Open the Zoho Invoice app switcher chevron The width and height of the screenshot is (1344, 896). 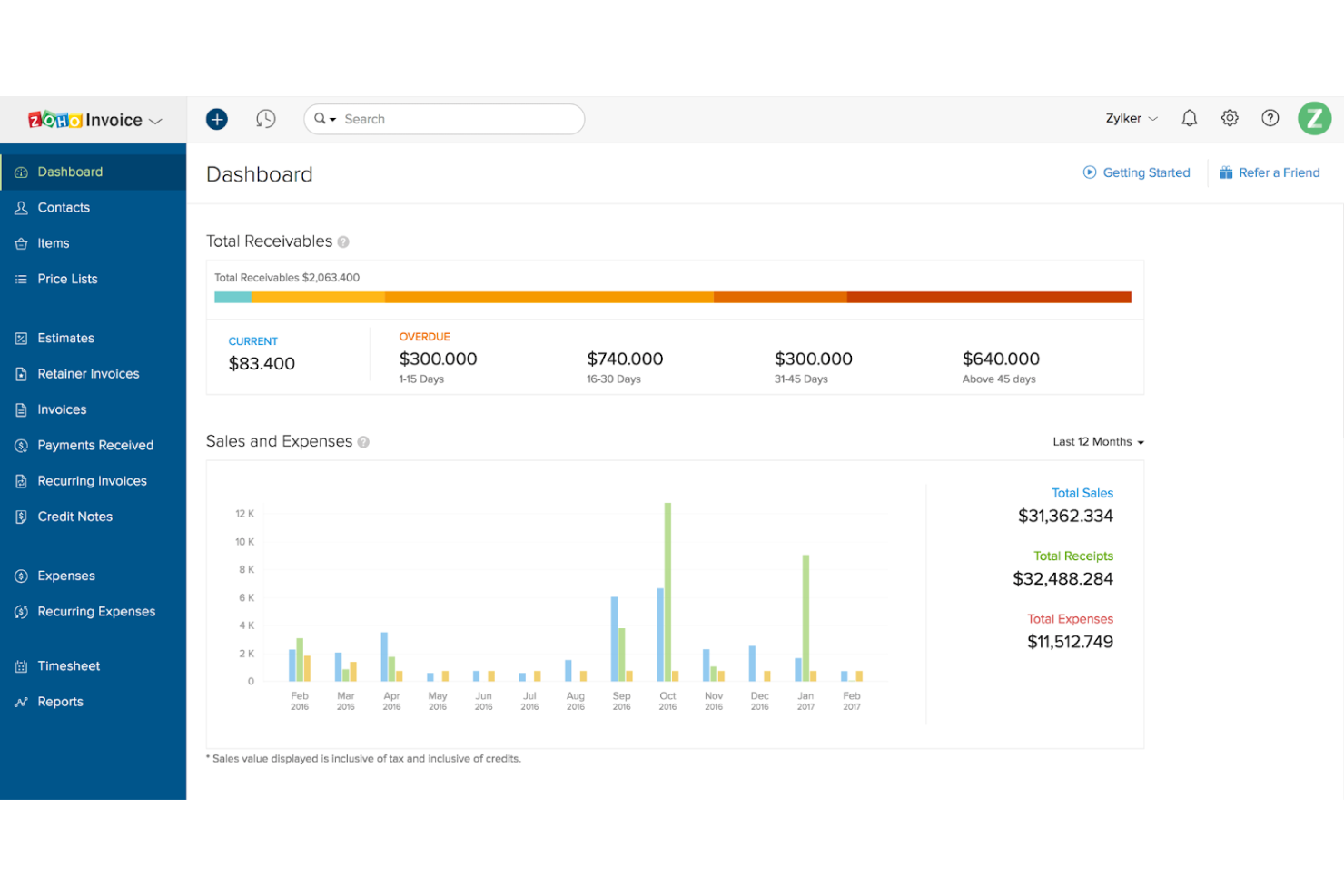(x=156, y=120)
